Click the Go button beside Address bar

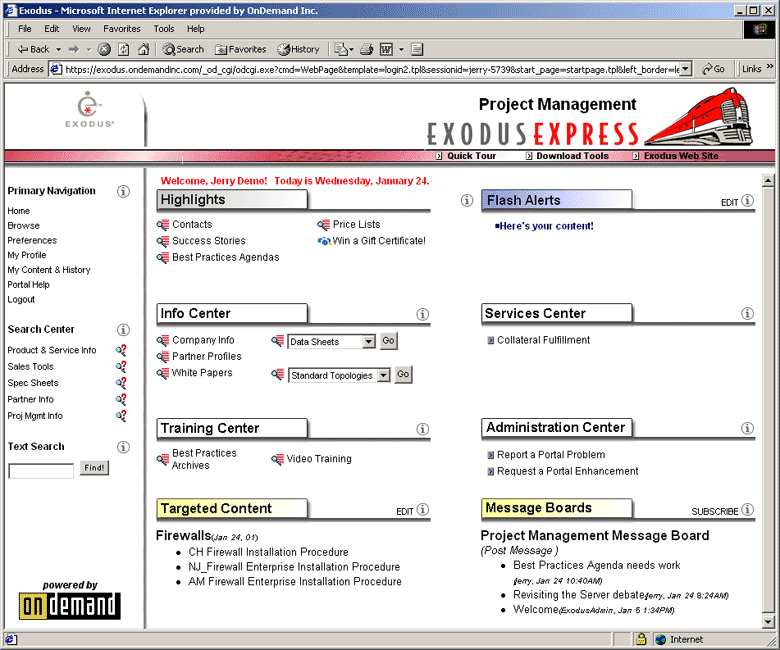(713, 69)
